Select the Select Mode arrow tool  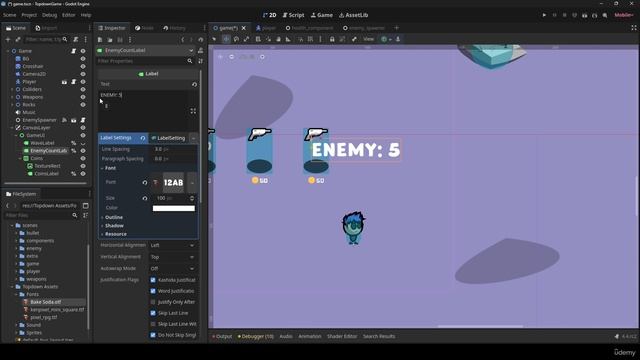(x=214, y=39)
